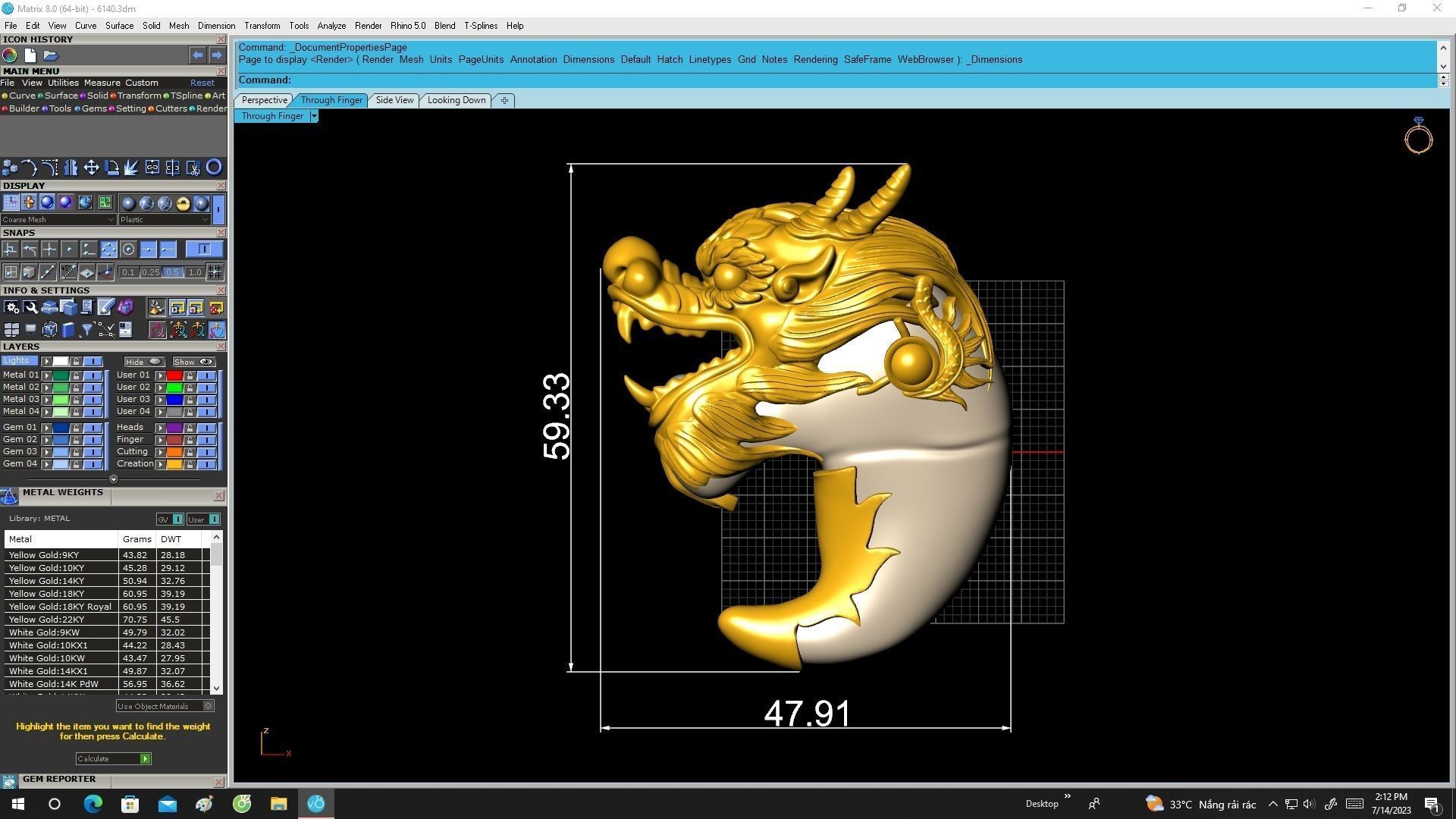Click the wireframe grid display mode icon

point(11,202)
